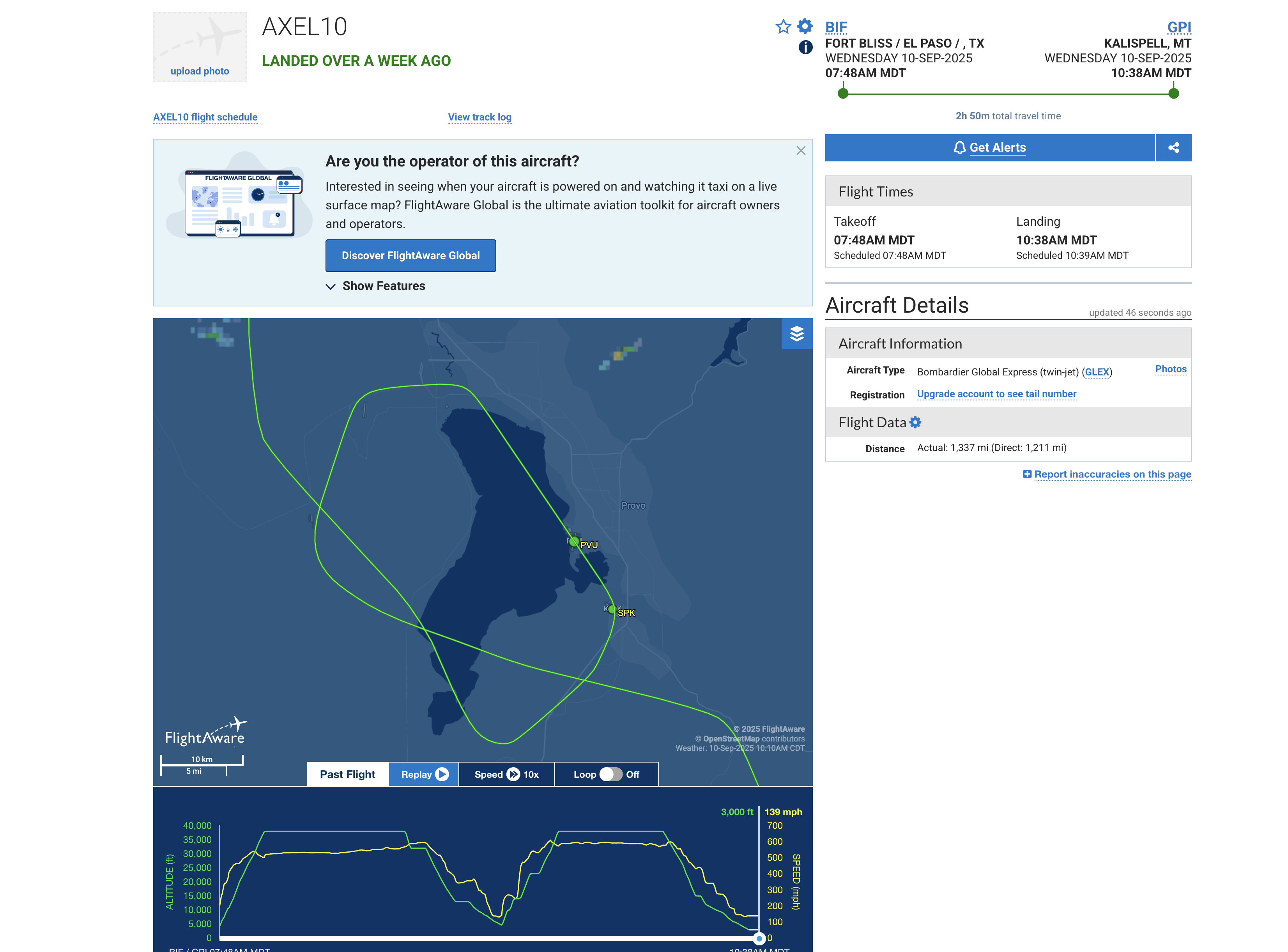This screenshot has width=1288, height=952.
Task: Open View track log link
Action: pos(479,117)
